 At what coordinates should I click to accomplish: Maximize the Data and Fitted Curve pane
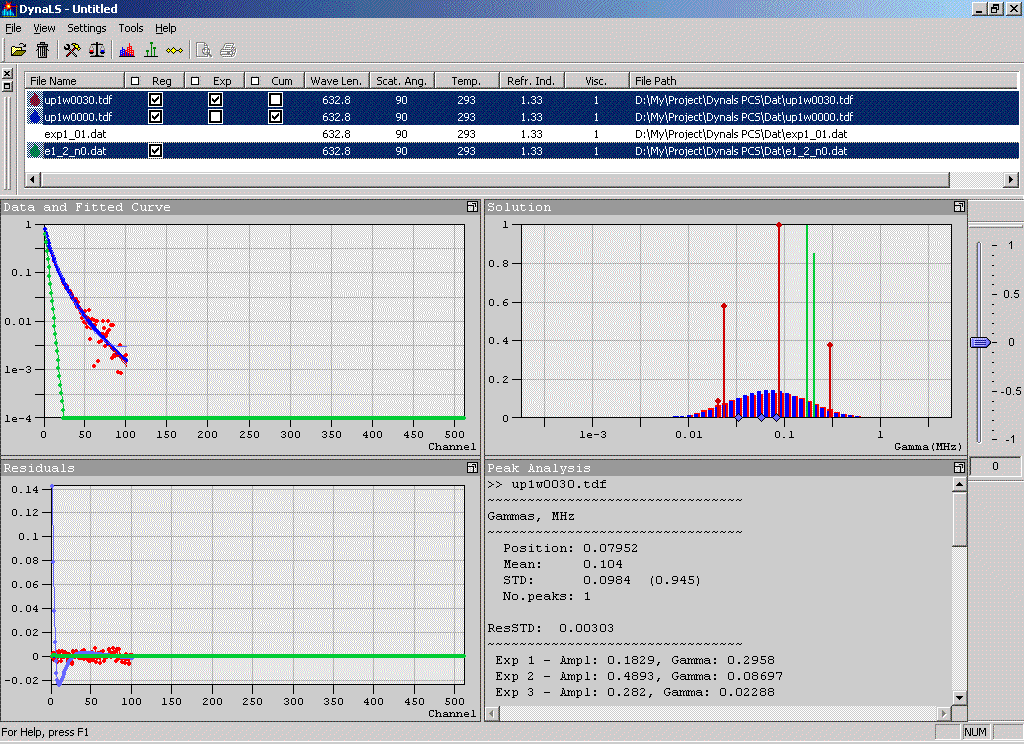point(471,207)
